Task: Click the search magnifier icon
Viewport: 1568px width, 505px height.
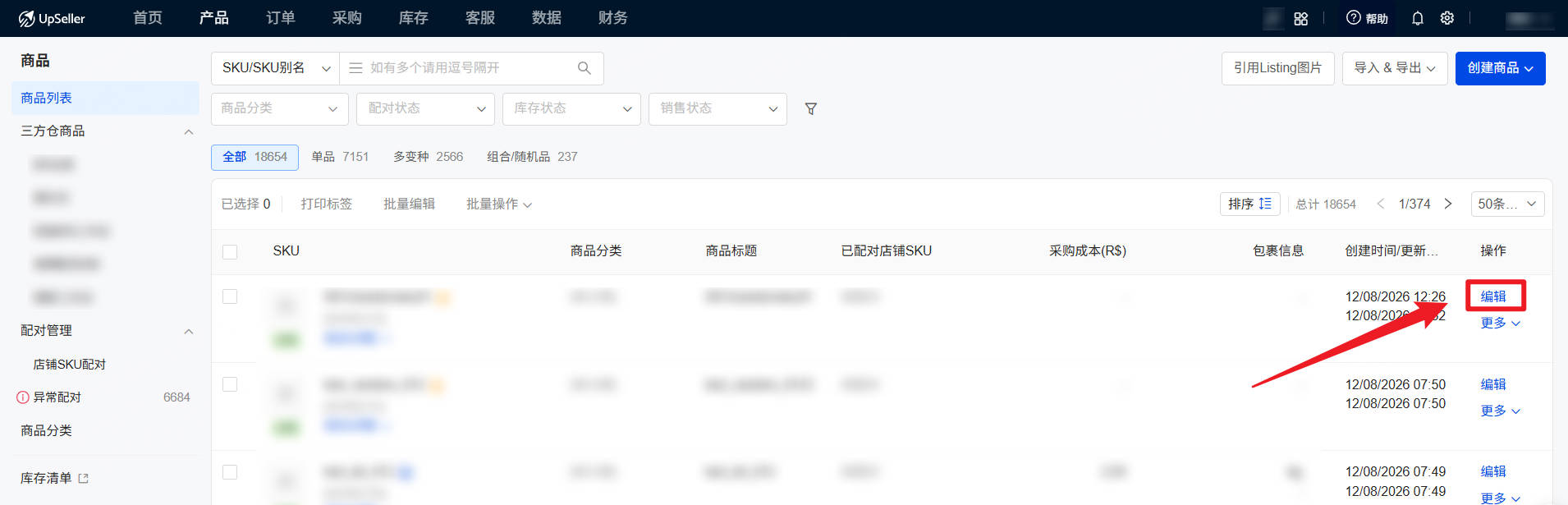Action: (x=585, y=68)
